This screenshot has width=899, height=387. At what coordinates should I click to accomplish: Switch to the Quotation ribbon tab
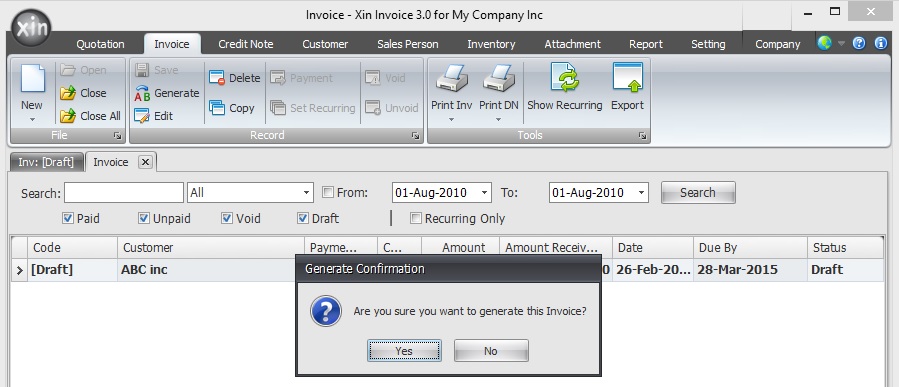100,44
